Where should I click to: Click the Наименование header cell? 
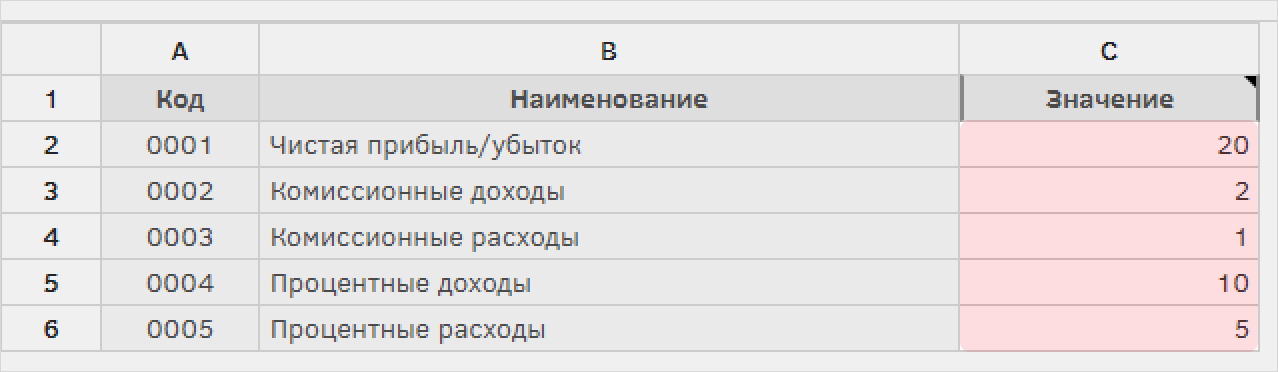pos(609,99)
